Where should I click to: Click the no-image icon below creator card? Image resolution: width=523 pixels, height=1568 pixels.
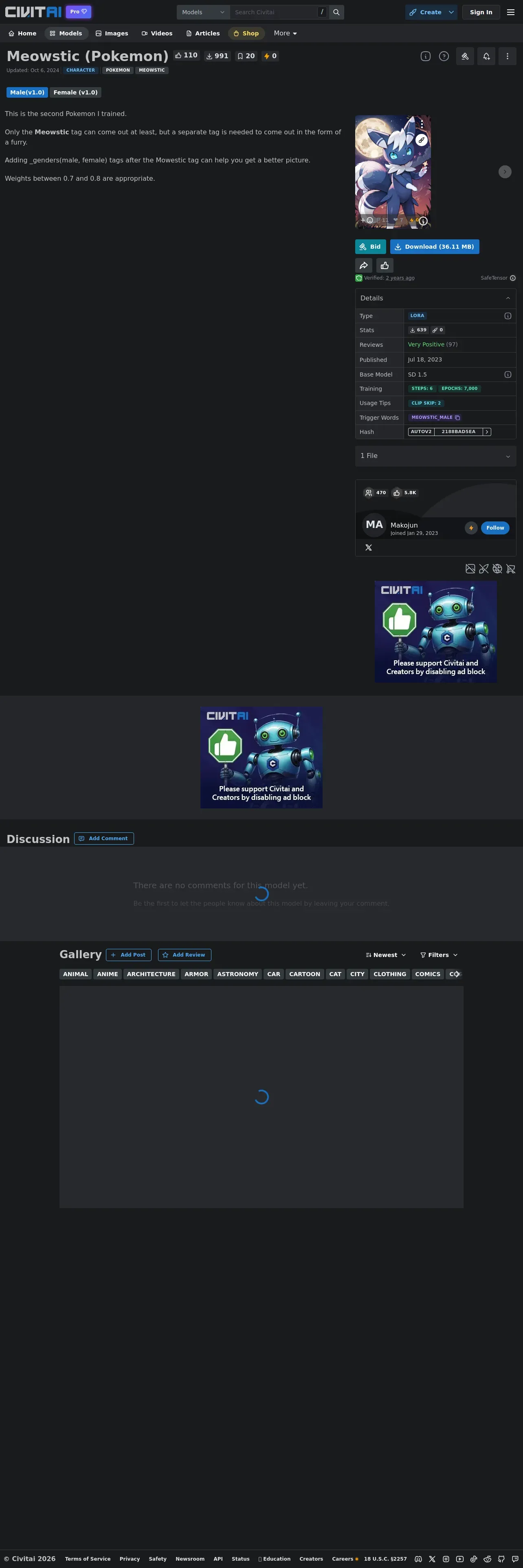click(x=470, y=569)
